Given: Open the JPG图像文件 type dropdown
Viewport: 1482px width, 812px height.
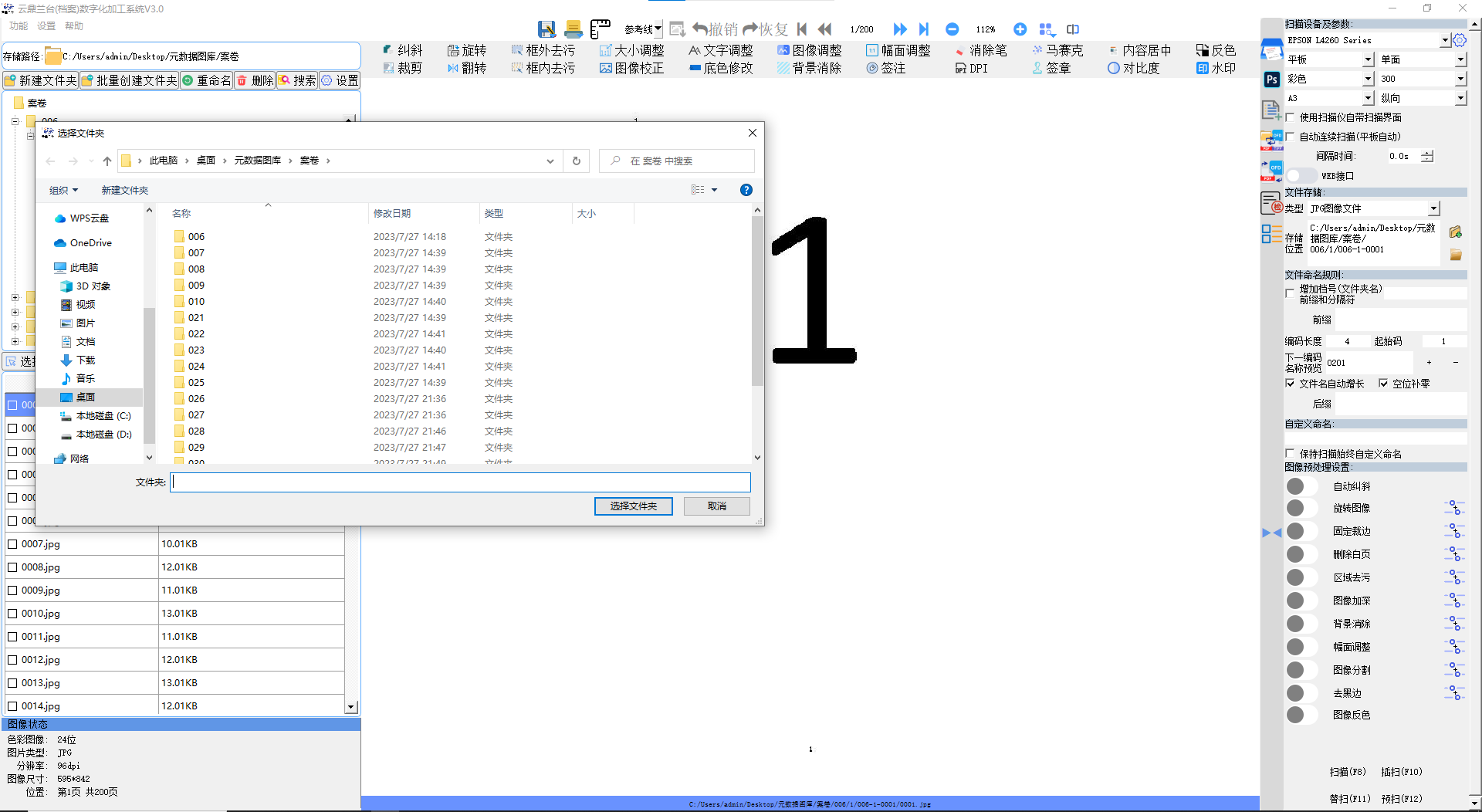Looking at the screenshot, I should tap(1433, 208).
